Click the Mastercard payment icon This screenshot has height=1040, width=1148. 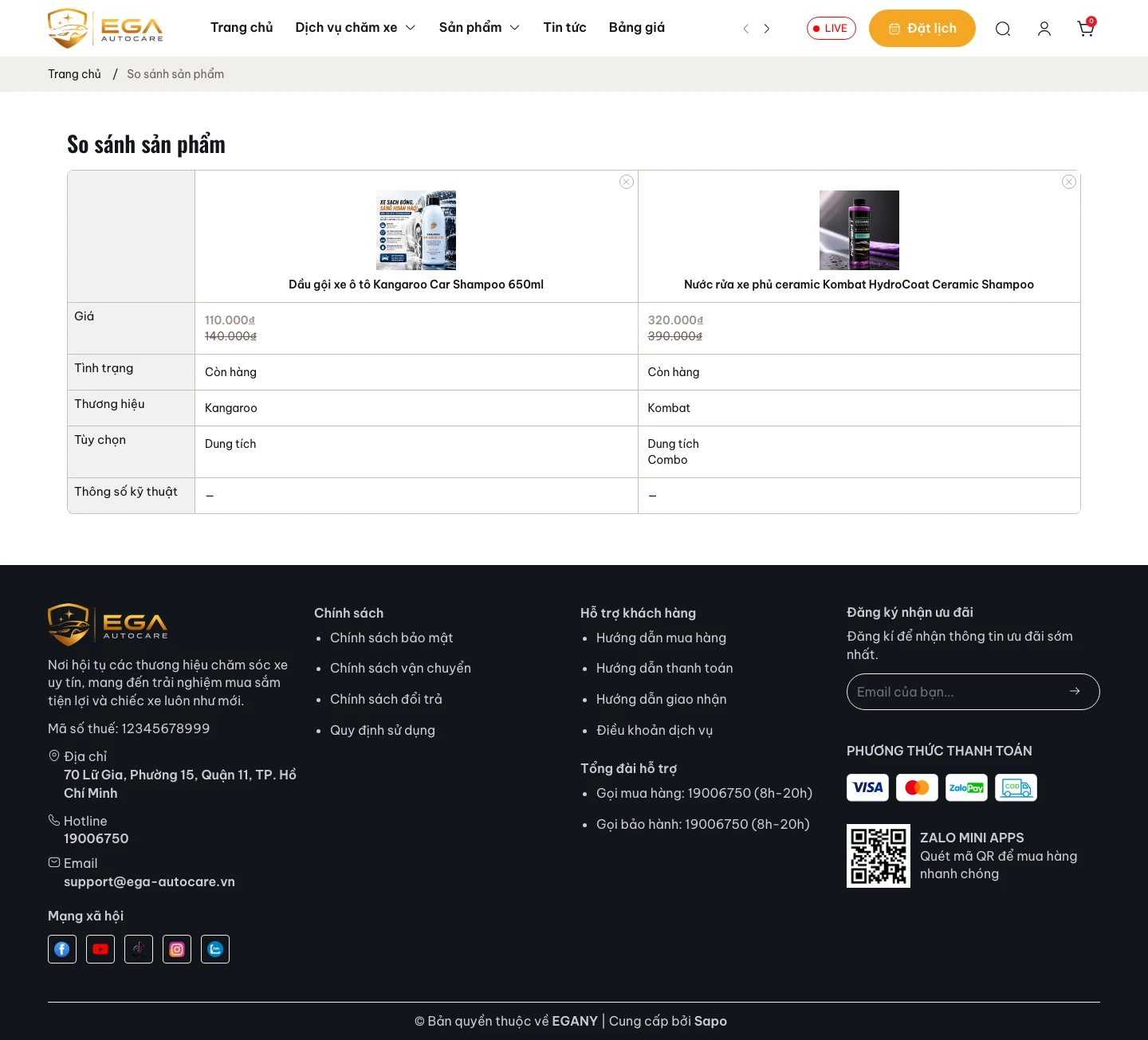tap(917, 787)
